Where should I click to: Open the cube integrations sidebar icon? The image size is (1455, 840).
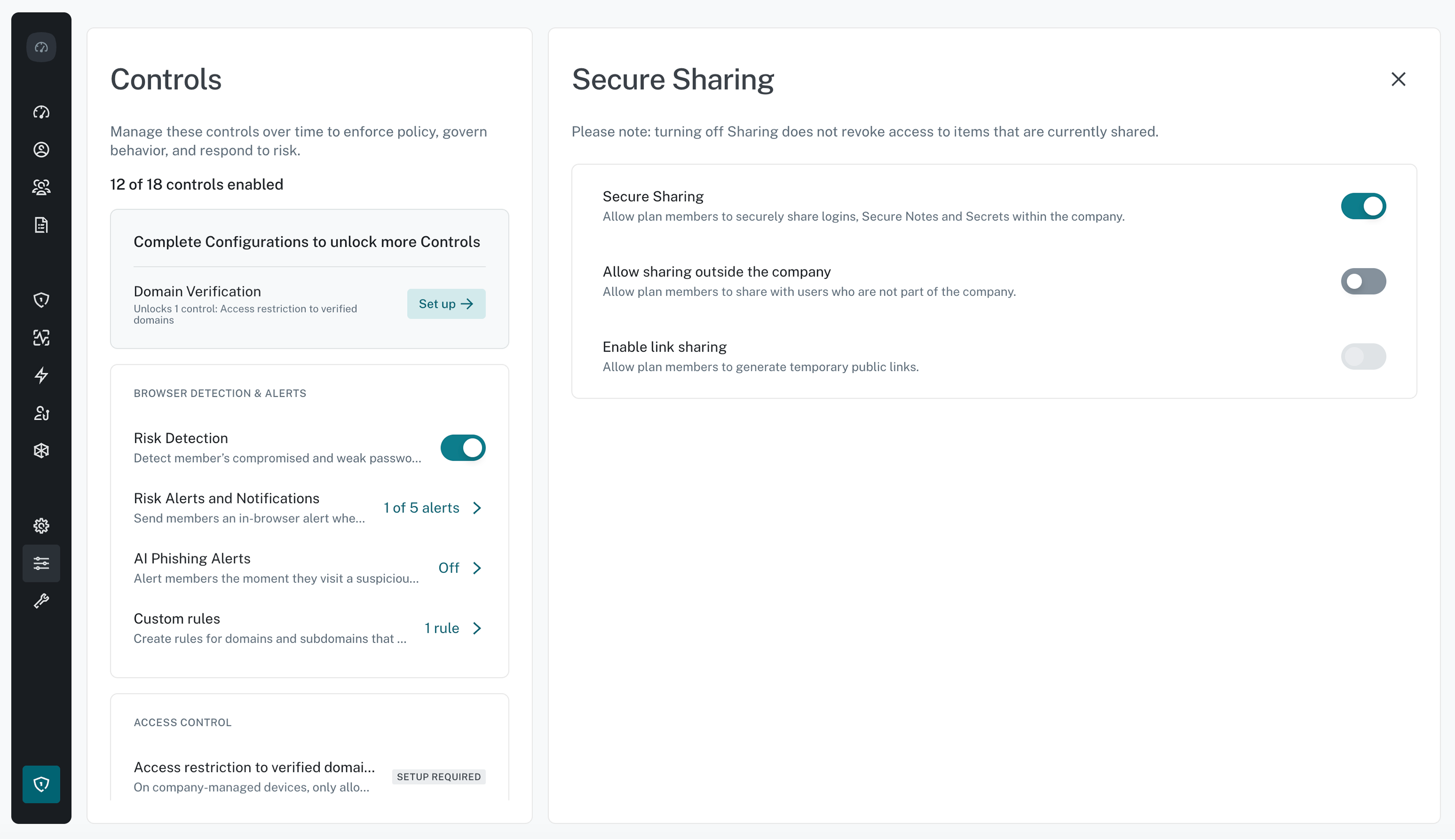pos(41,450)
